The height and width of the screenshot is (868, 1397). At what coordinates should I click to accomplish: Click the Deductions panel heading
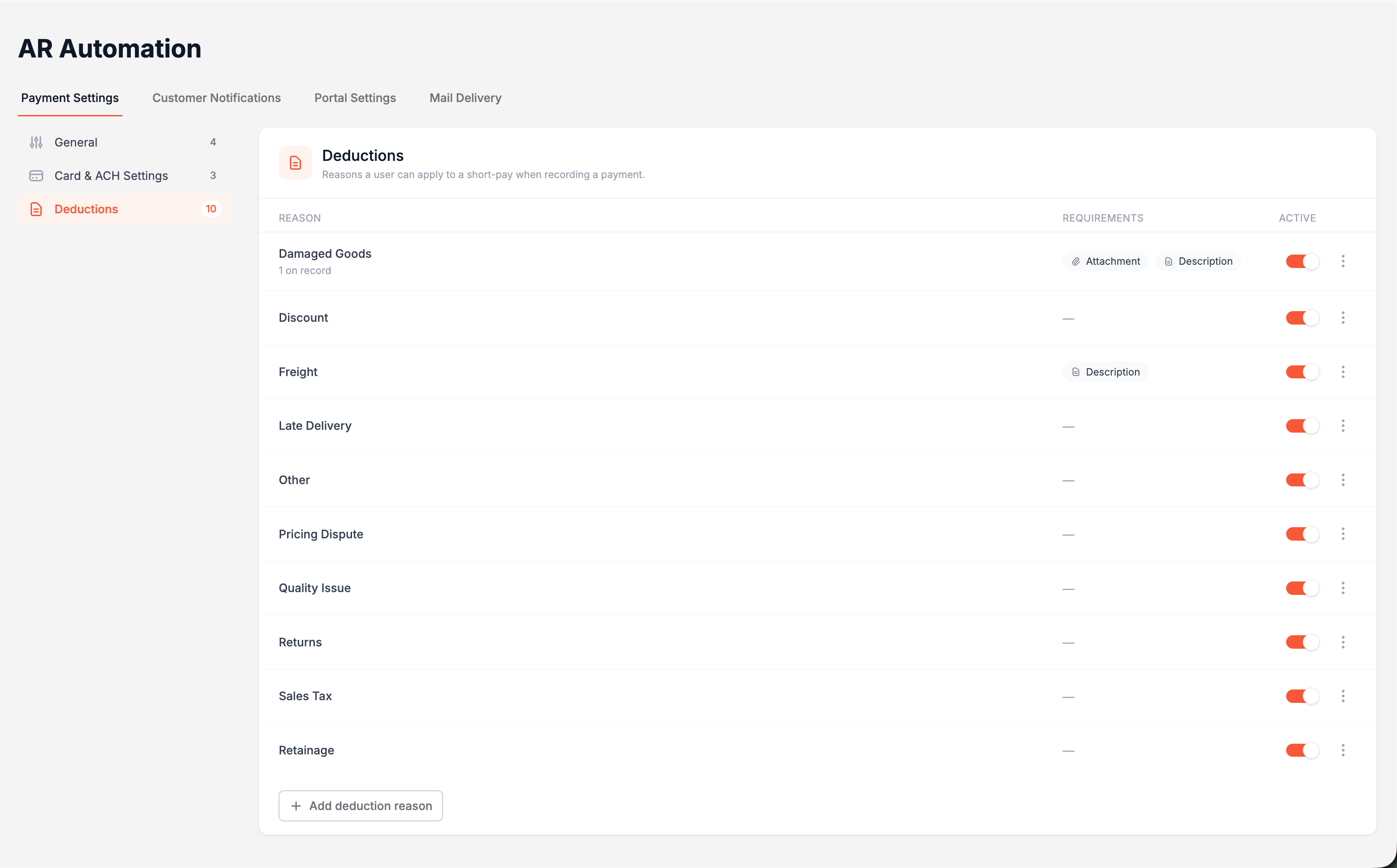coord(363,156)
